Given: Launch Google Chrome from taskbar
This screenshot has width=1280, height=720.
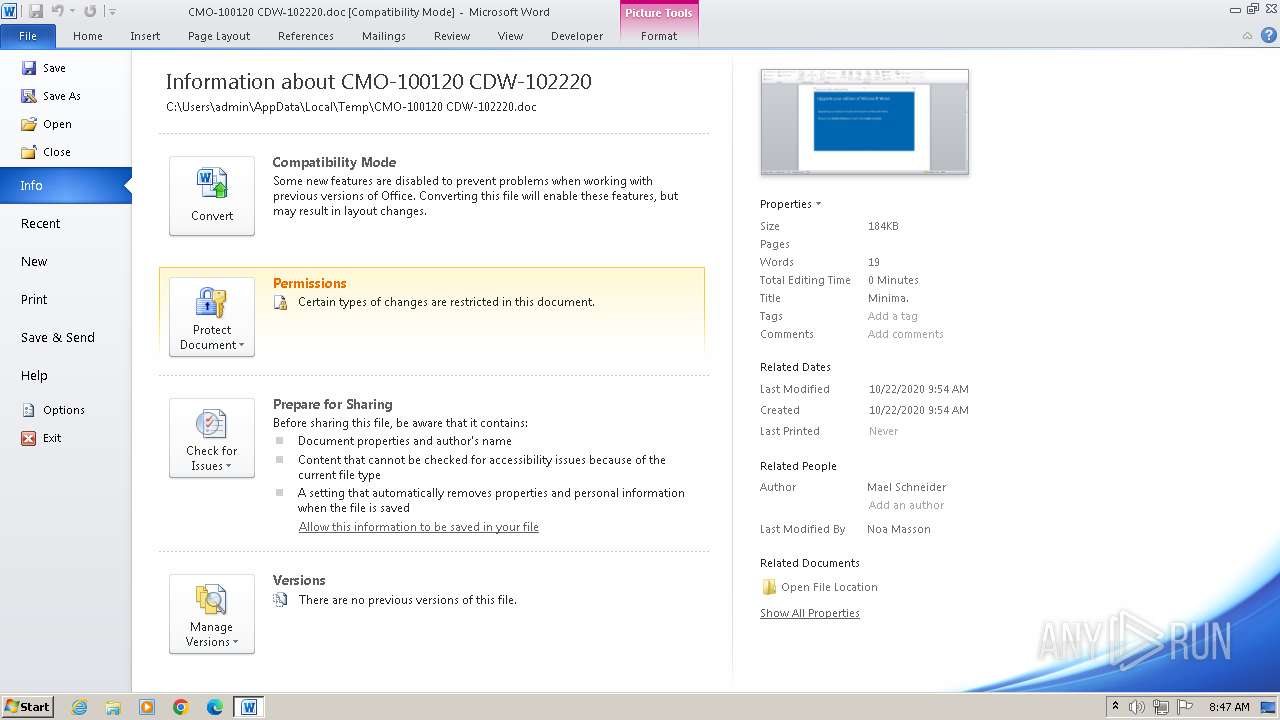Looking at the screenshot, I should pyautogui.click(x=181, y=707).
